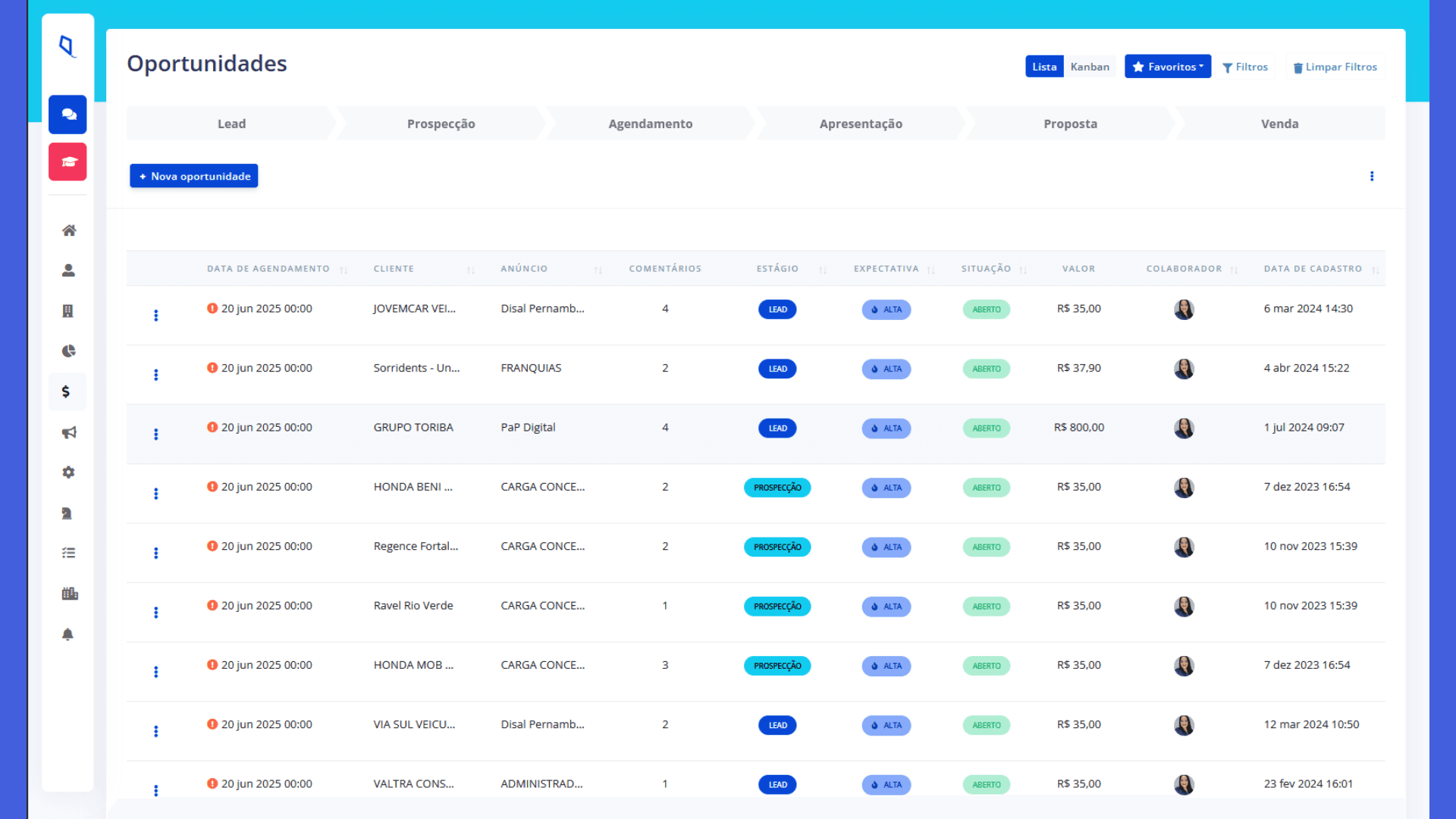Click the PaP Digital announcement cell
The width and height of the screenshot is (1456, 819).
[x=528, y=428]
